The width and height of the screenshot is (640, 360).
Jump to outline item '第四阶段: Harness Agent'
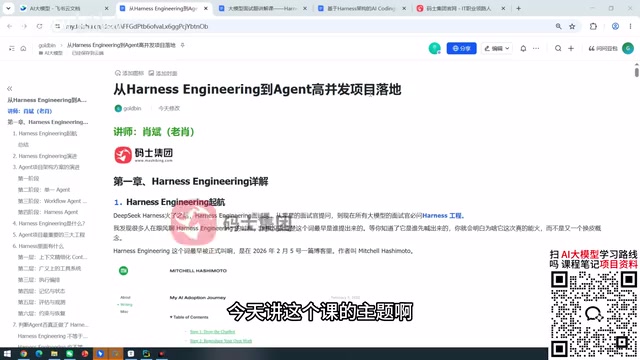[x=48, y=212]
